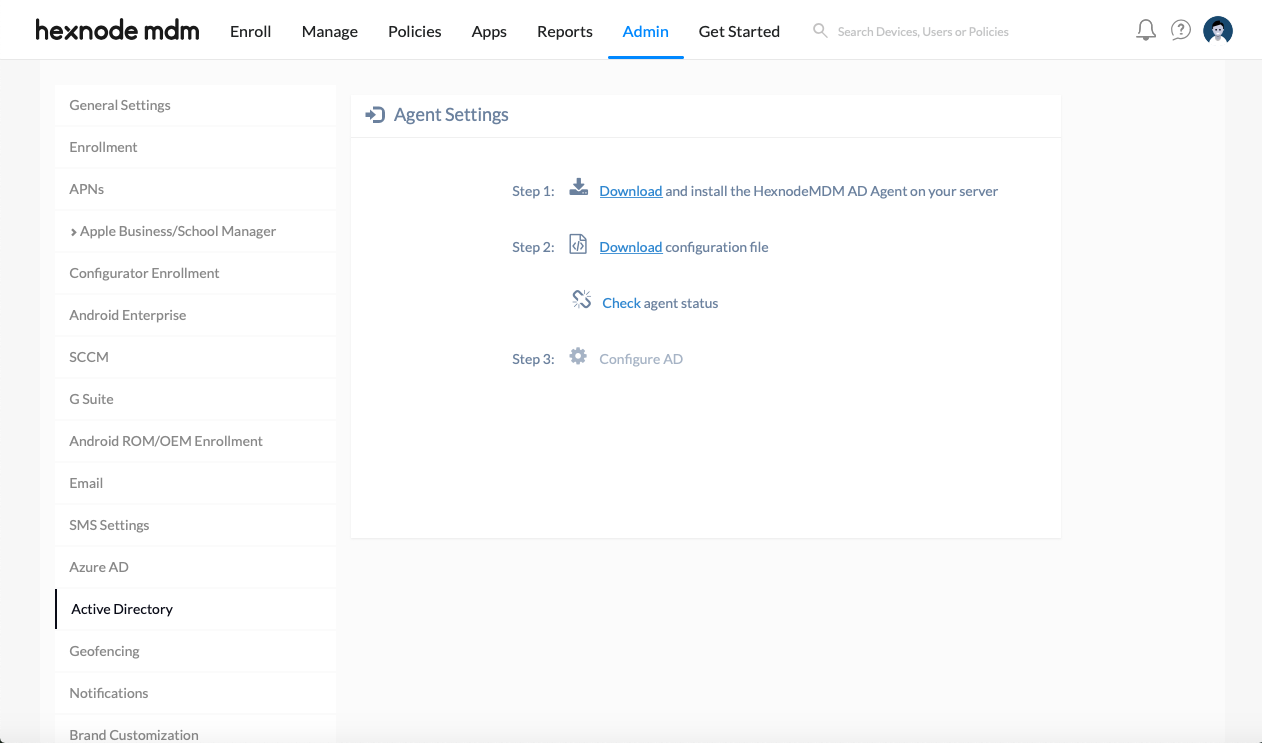Image resolution: width=1262 pixels, height=743 pixels.
Task: Open SMS Settings
Action: (196, 525)
